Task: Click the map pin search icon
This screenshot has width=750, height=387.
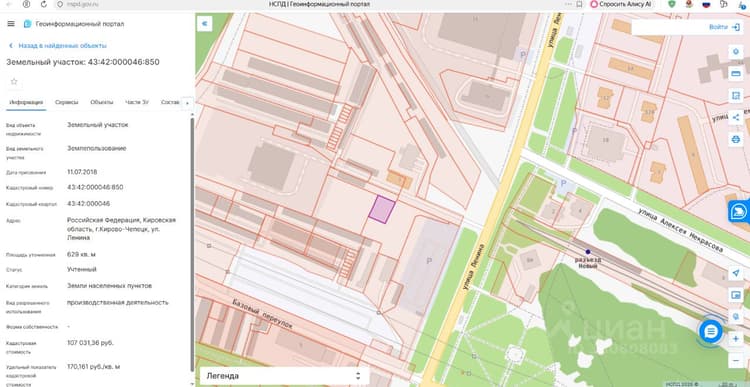Action: click(x=736, y=316)
